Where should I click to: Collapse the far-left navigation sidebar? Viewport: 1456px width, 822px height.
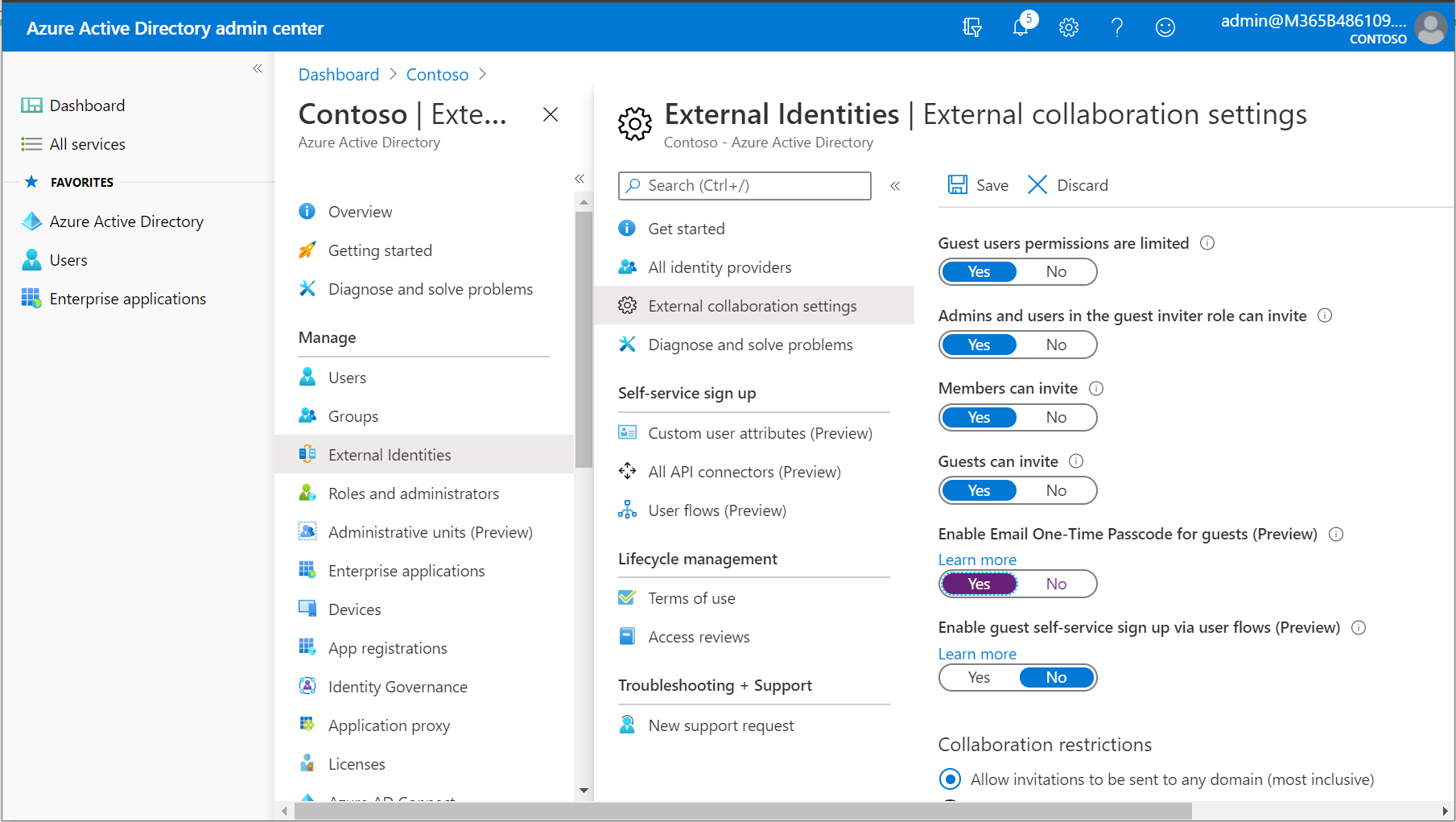(x=258, y=68)
